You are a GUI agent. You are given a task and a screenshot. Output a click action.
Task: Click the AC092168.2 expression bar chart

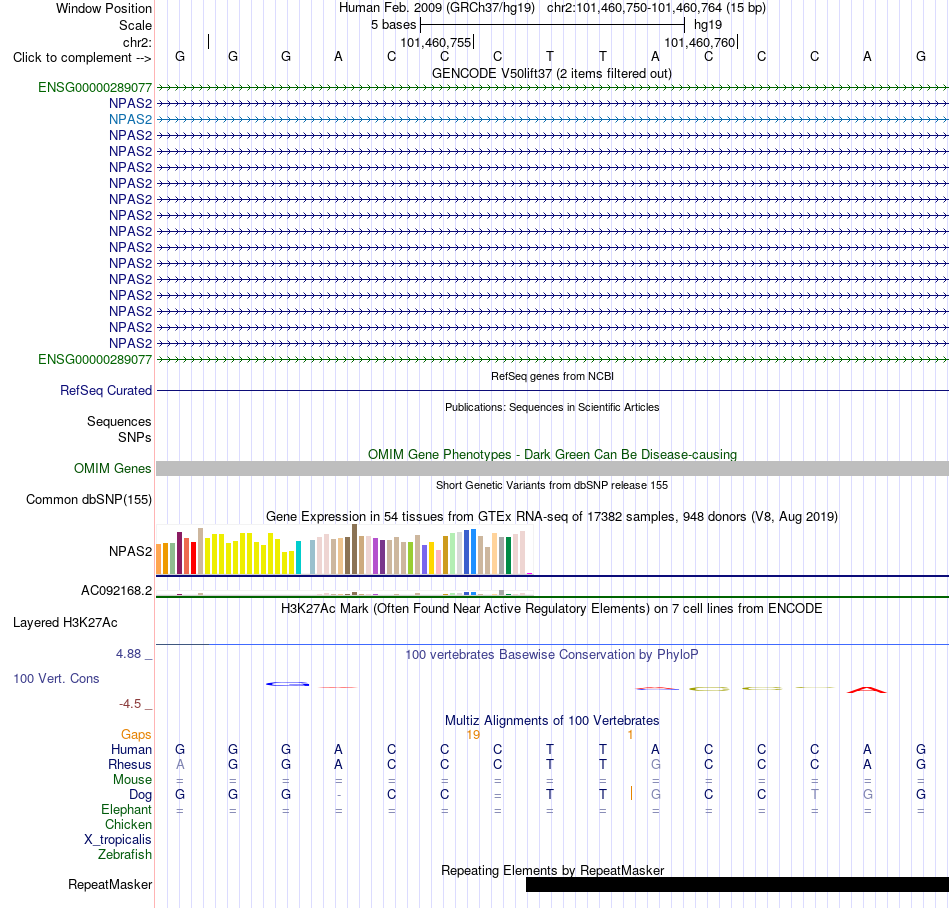(344, 592)
